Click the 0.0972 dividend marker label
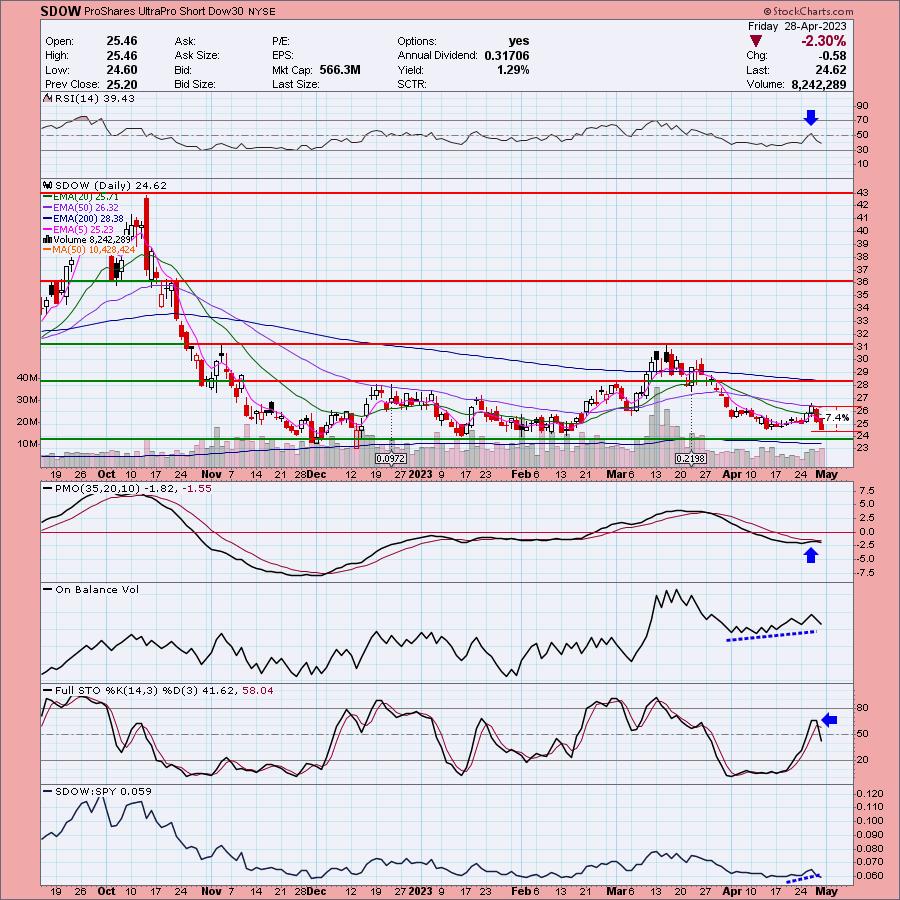This screenshot has width=900, height=900. pyautogui.click(x=391, y=459)
